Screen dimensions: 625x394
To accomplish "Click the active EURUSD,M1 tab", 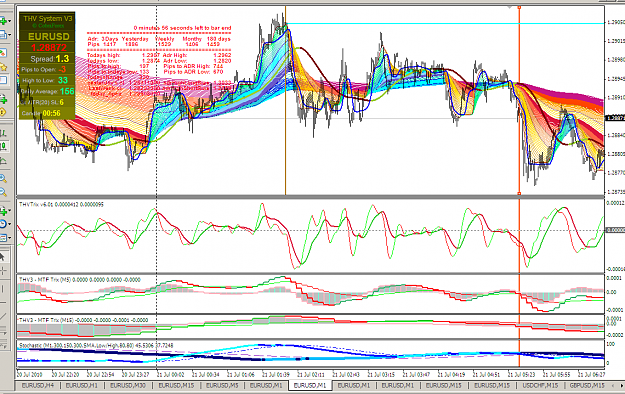I will tap(310, 385).
